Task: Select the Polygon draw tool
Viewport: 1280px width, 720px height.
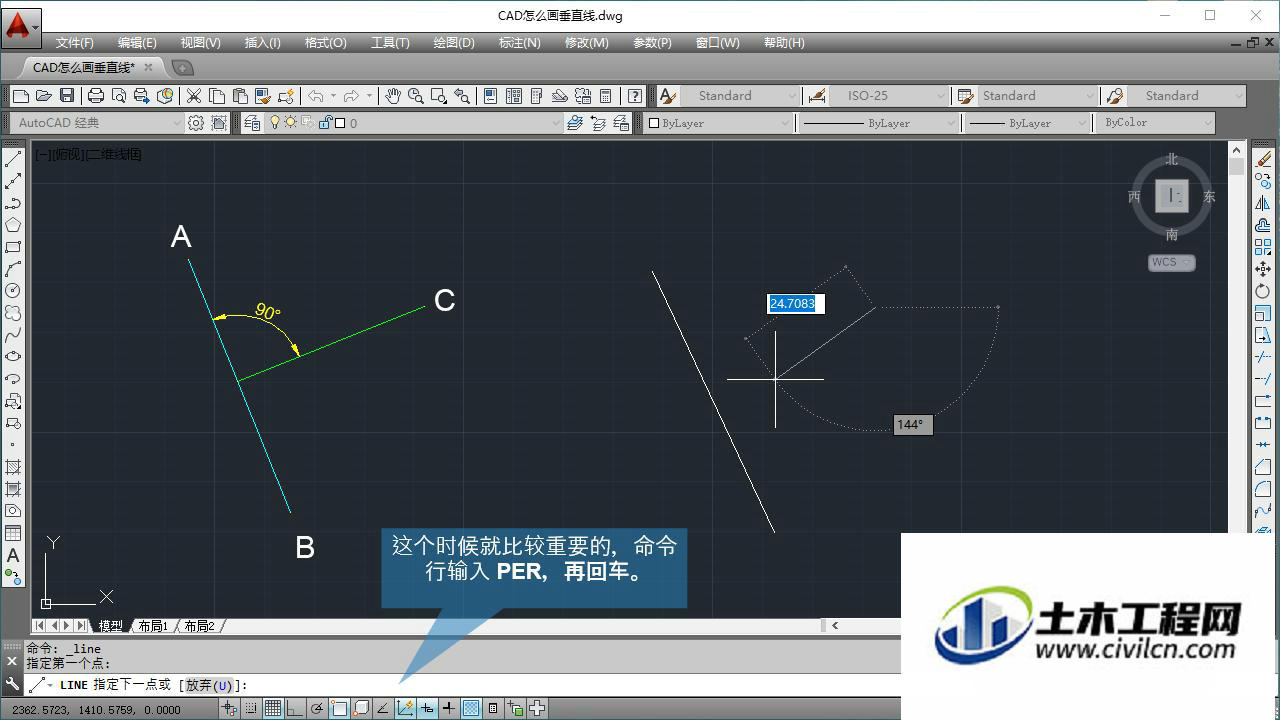Action: tap(13, 225)
